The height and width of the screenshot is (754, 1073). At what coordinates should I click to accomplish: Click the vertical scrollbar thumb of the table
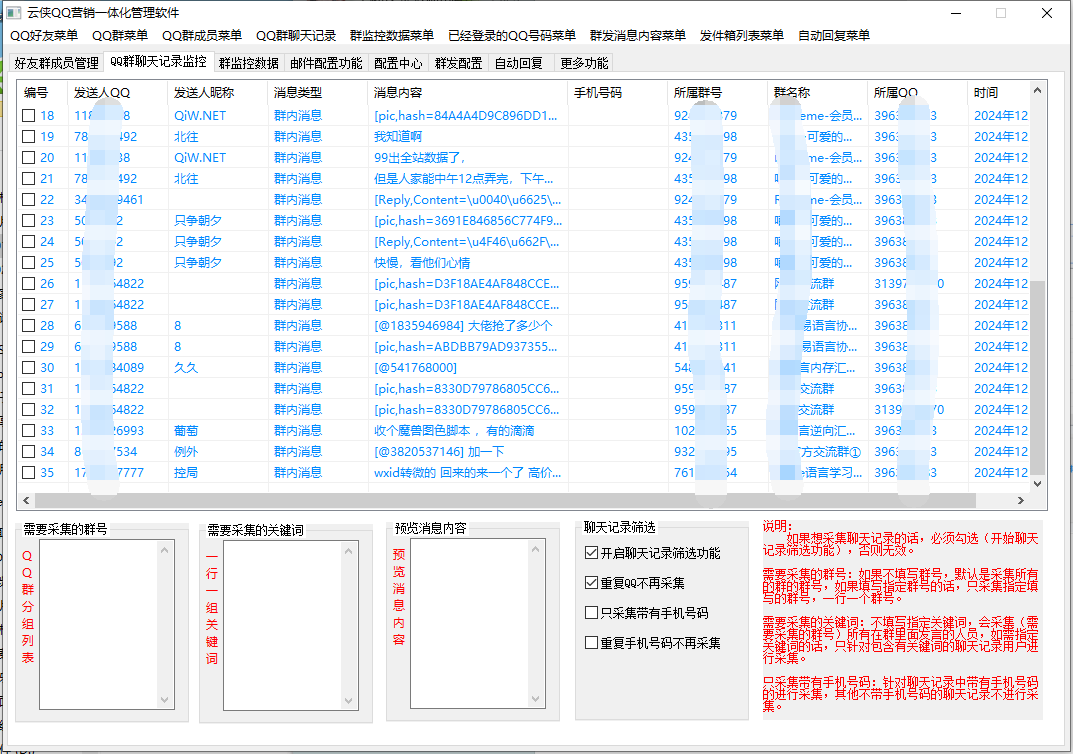pyautogui.click(x=1037, y=376)
